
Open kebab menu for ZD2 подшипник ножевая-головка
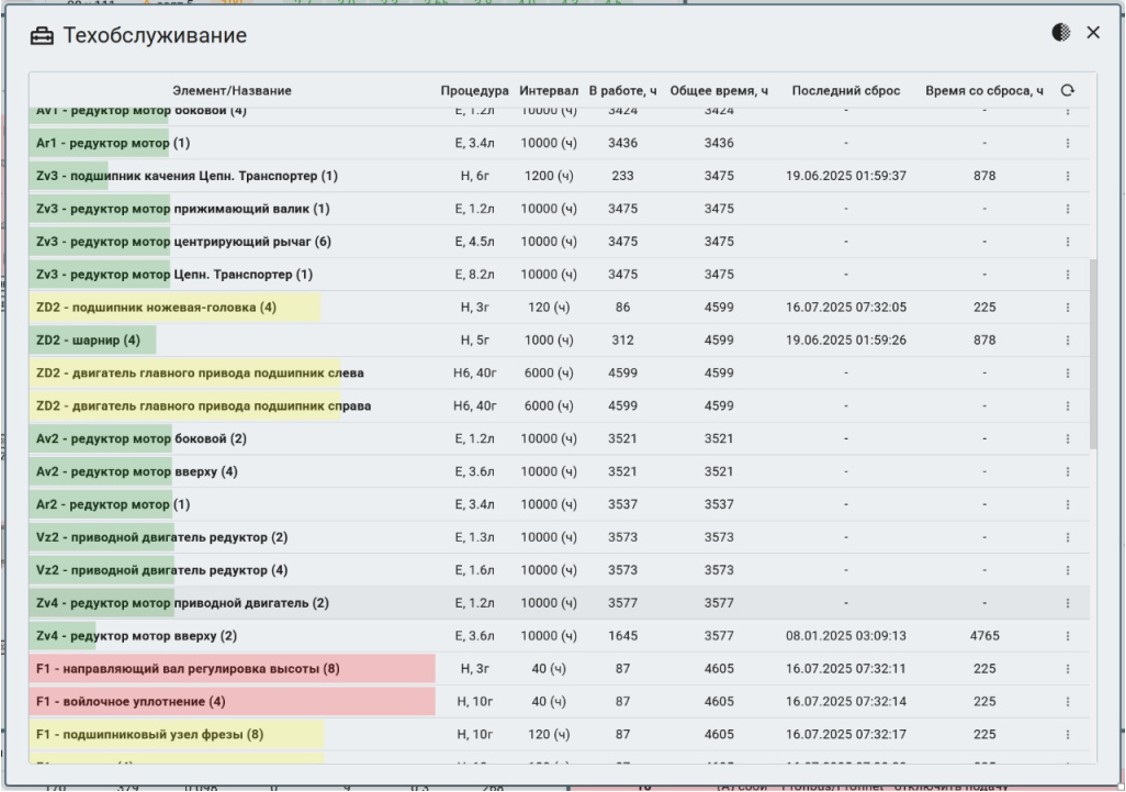point(1067,308)
